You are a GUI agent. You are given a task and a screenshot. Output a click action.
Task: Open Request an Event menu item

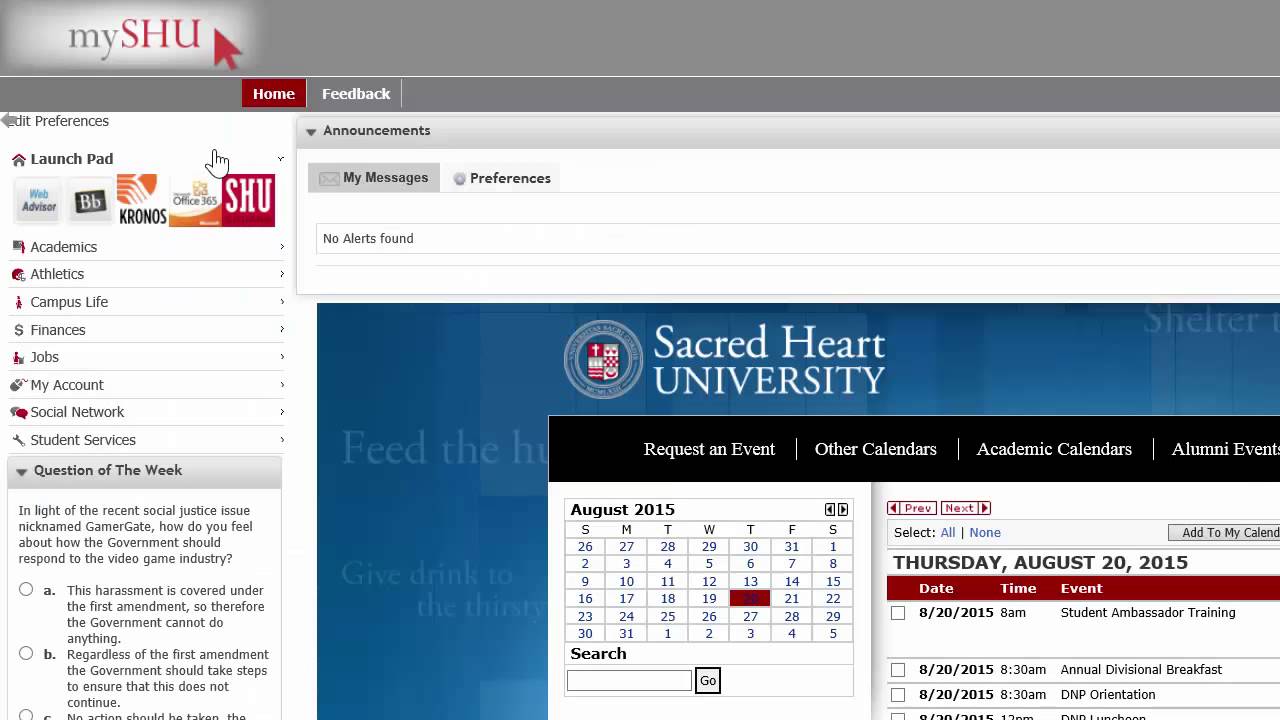tap(709, 449)
